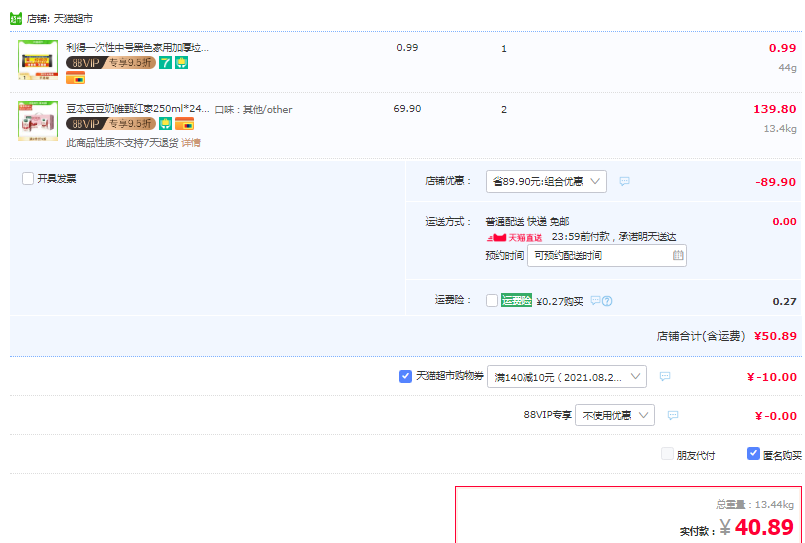
Task: Click green shield guarantee icon on 豆本豆 item
Action: (x=165, y=124)
